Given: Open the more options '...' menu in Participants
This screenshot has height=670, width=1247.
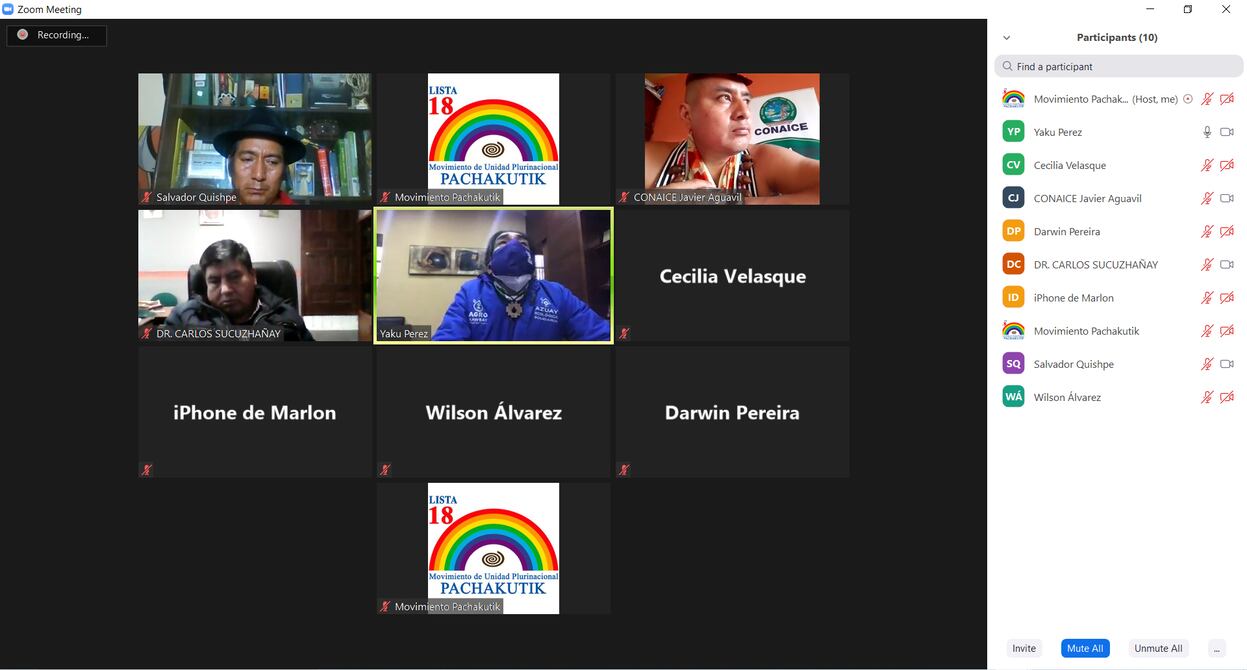Looking at the screenshot, I should [1216, 648].
